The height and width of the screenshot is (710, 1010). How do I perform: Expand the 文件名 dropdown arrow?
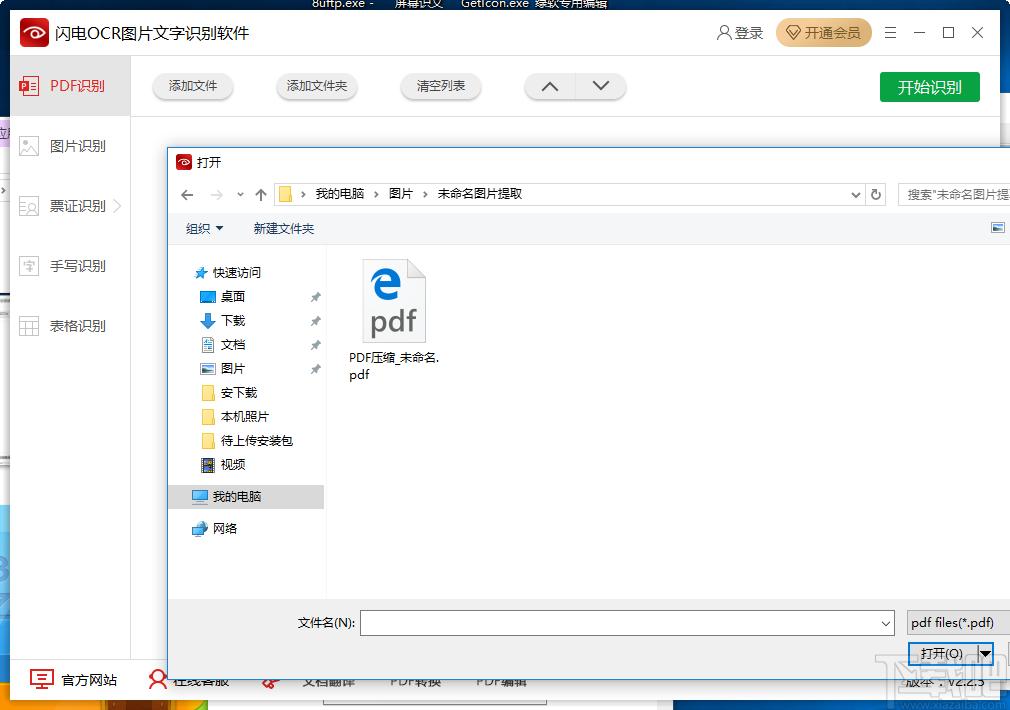pyautogui.click(x=886, y=623)
